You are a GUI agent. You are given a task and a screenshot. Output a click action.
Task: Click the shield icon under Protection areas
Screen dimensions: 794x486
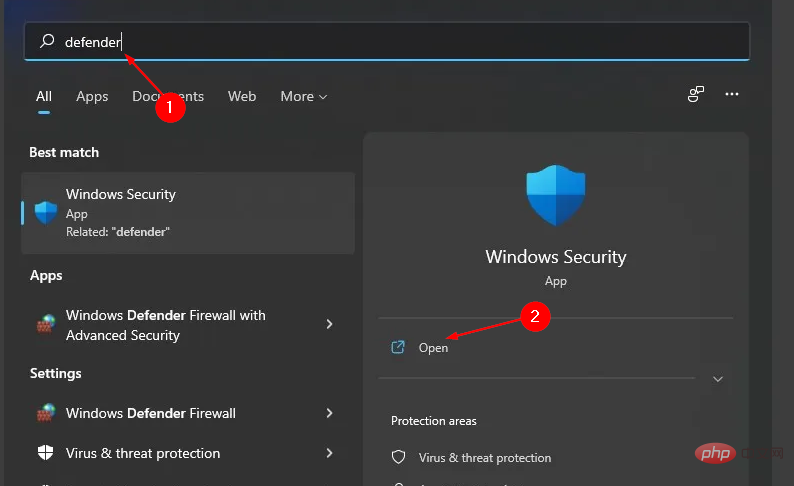point(398,458)
